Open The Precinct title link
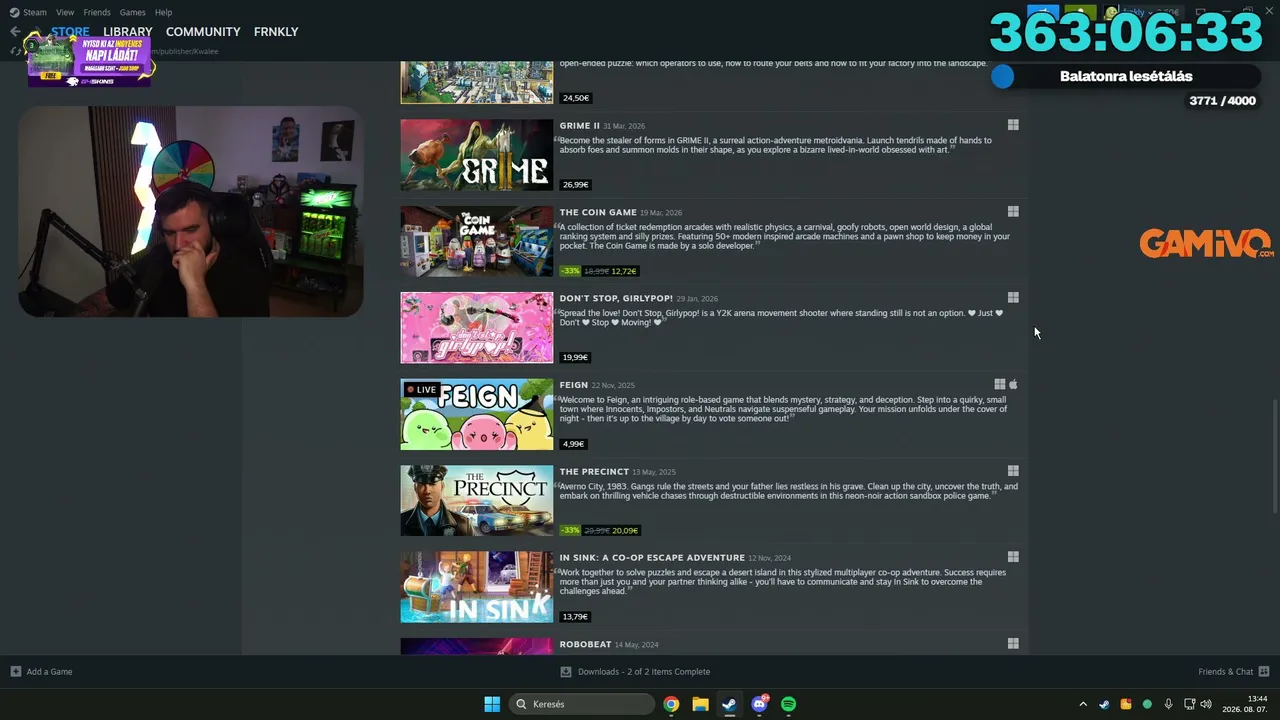 pyautogui.click(x=594, y=471)
